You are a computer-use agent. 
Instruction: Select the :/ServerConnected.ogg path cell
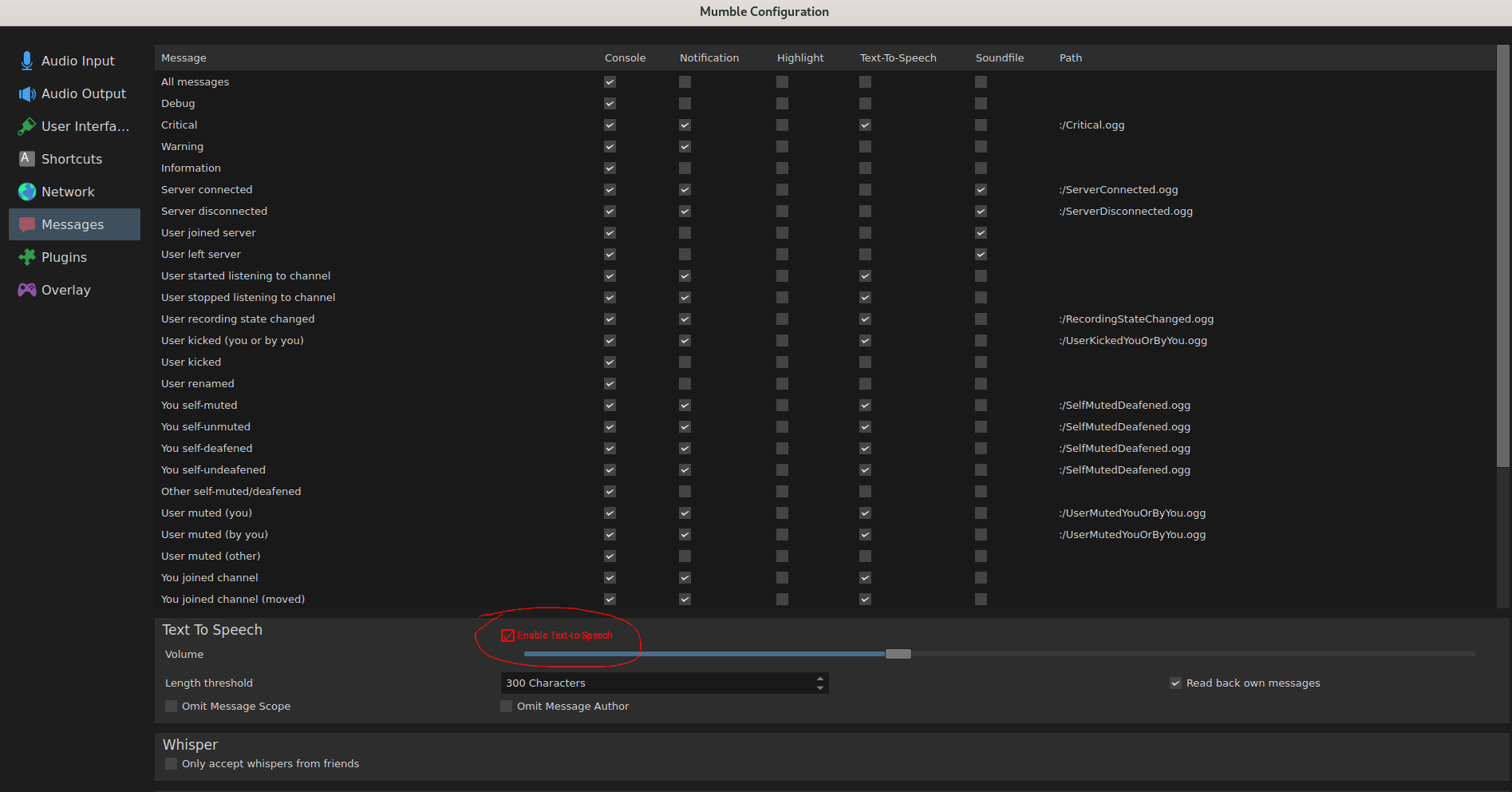tap(1119, 189)
